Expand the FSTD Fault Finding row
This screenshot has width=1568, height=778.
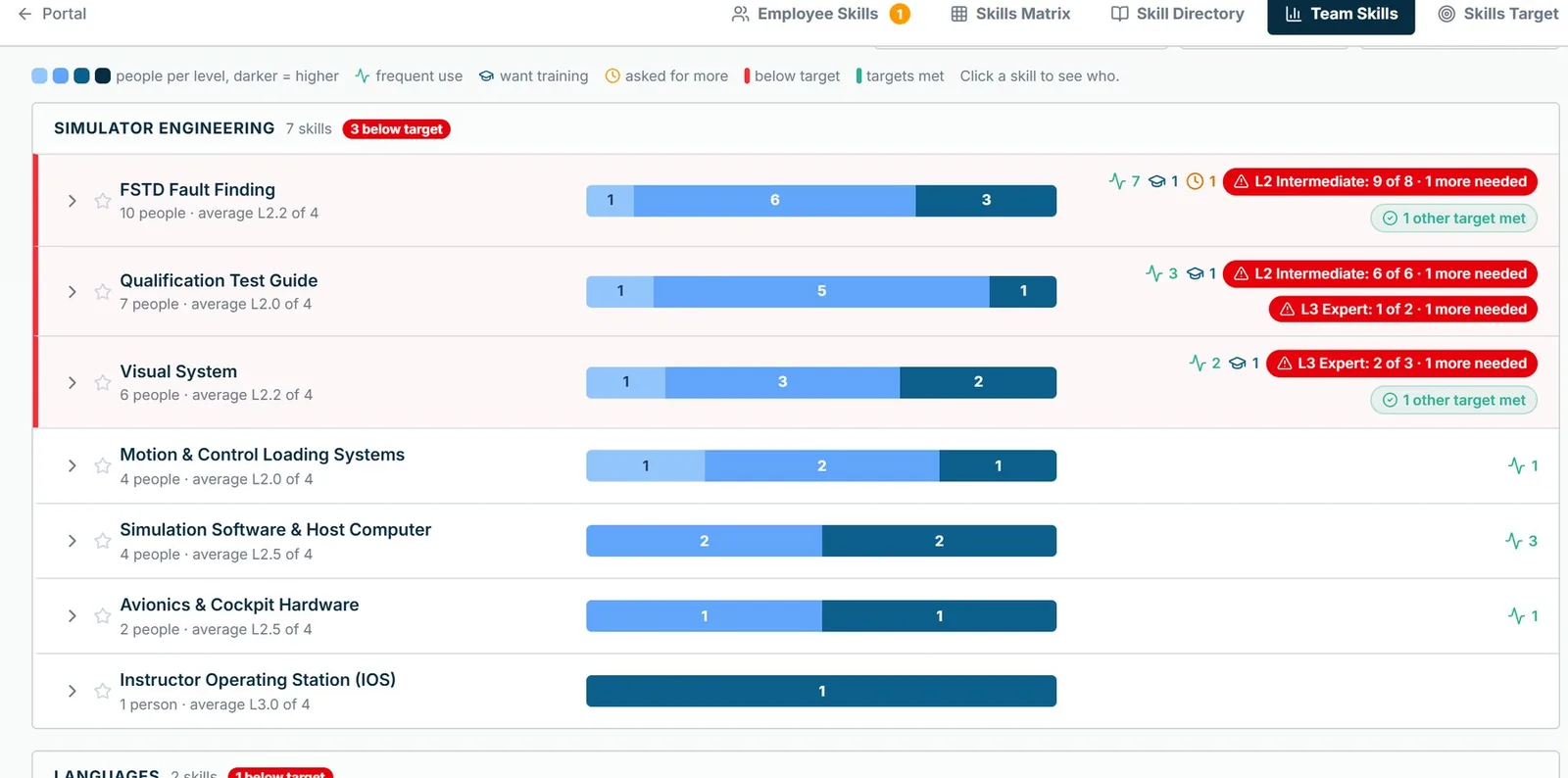[72, 201]
